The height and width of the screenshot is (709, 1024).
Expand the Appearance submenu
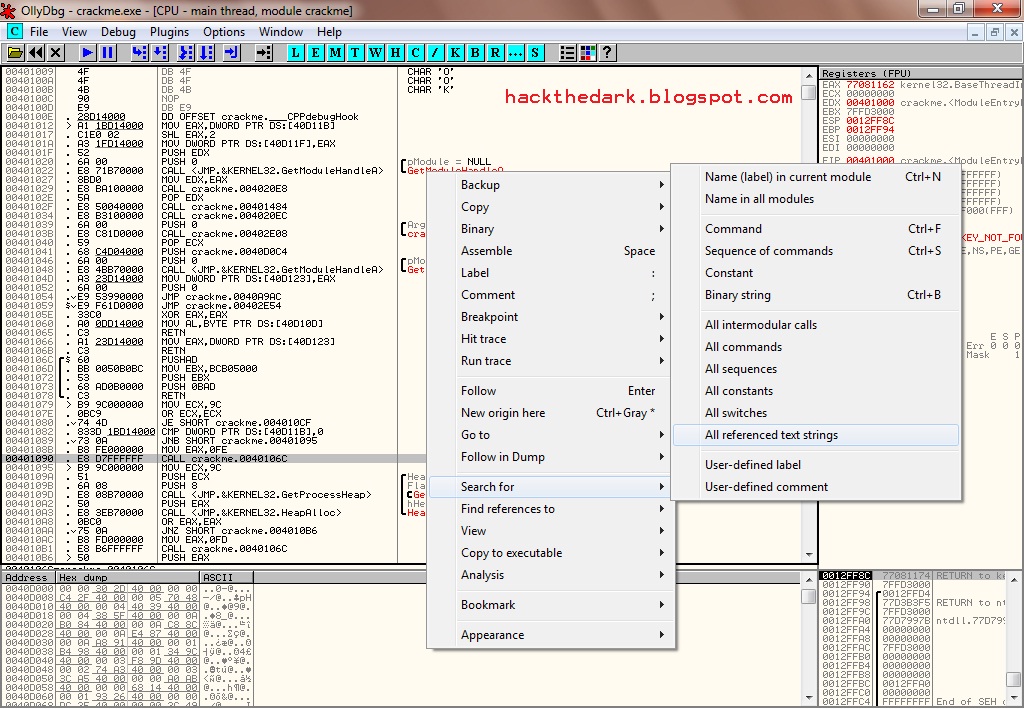pyautogui.click(x=551, y=635)
